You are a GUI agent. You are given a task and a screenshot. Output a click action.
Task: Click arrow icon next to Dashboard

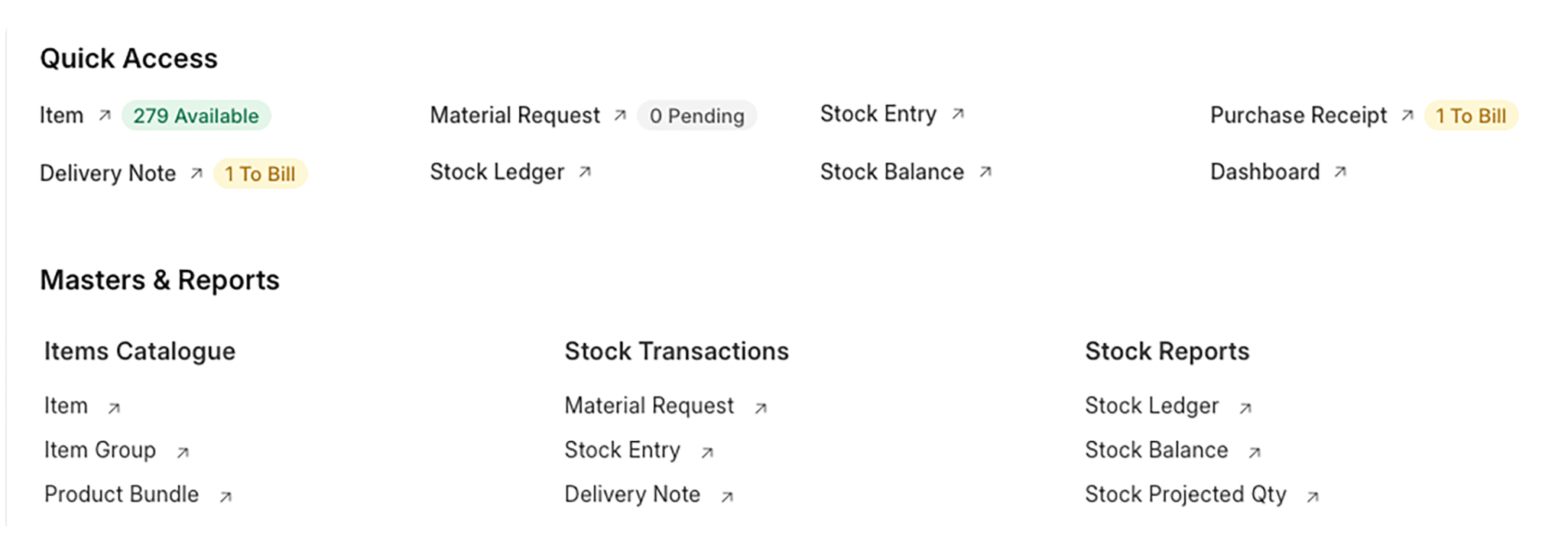point(1340,172)
